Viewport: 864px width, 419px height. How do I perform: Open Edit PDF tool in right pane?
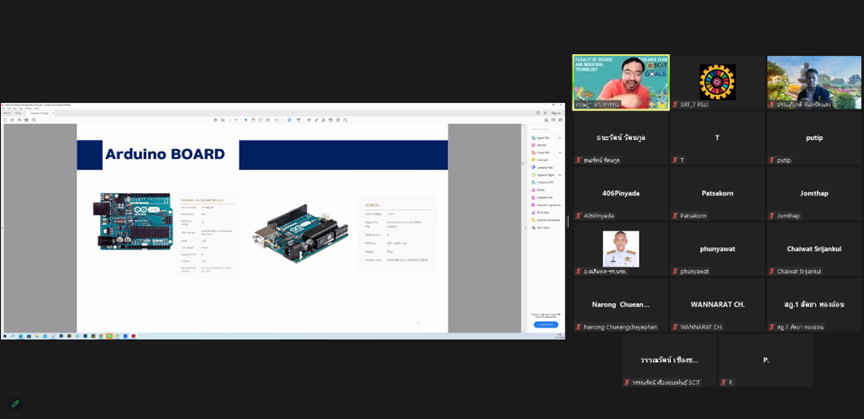[x=541, y=146]
